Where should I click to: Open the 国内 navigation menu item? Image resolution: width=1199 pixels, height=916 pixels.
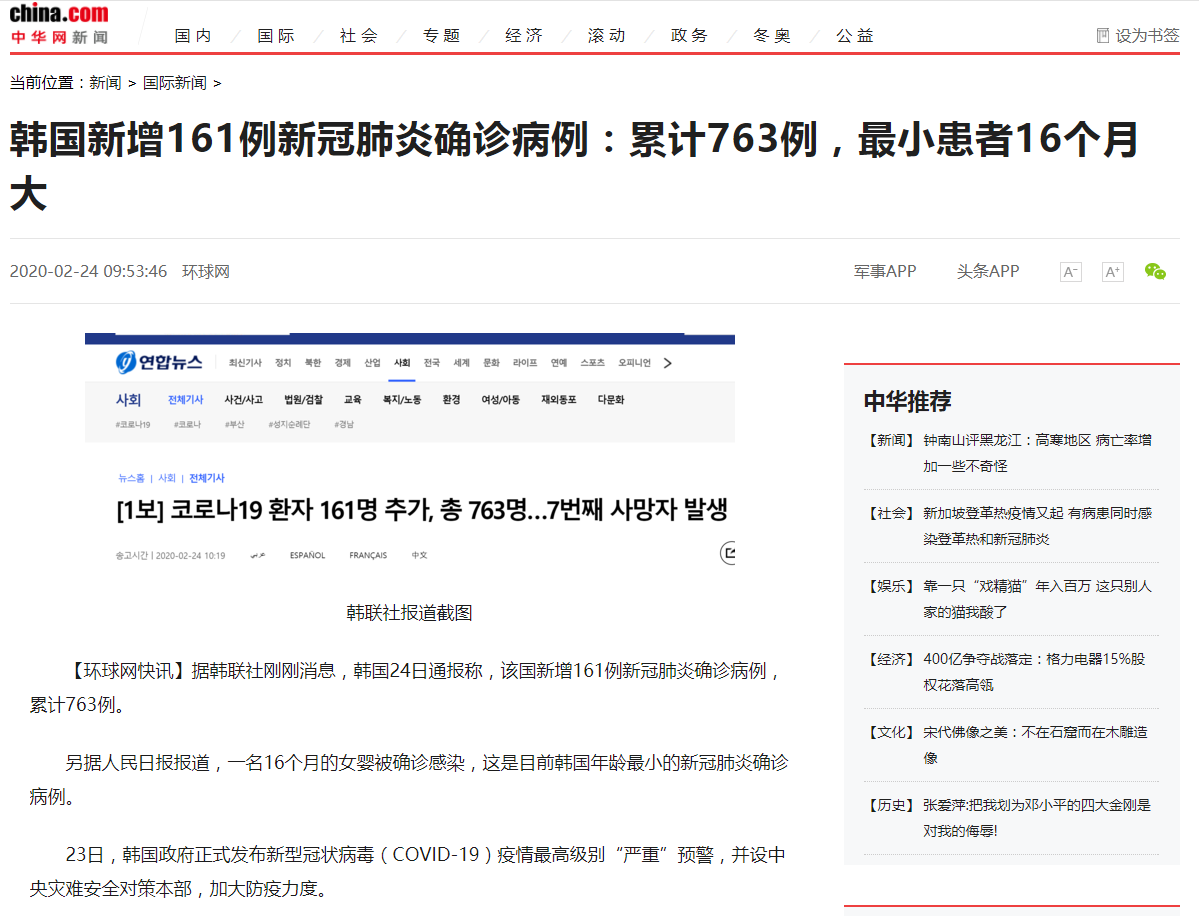click(193, 35)
